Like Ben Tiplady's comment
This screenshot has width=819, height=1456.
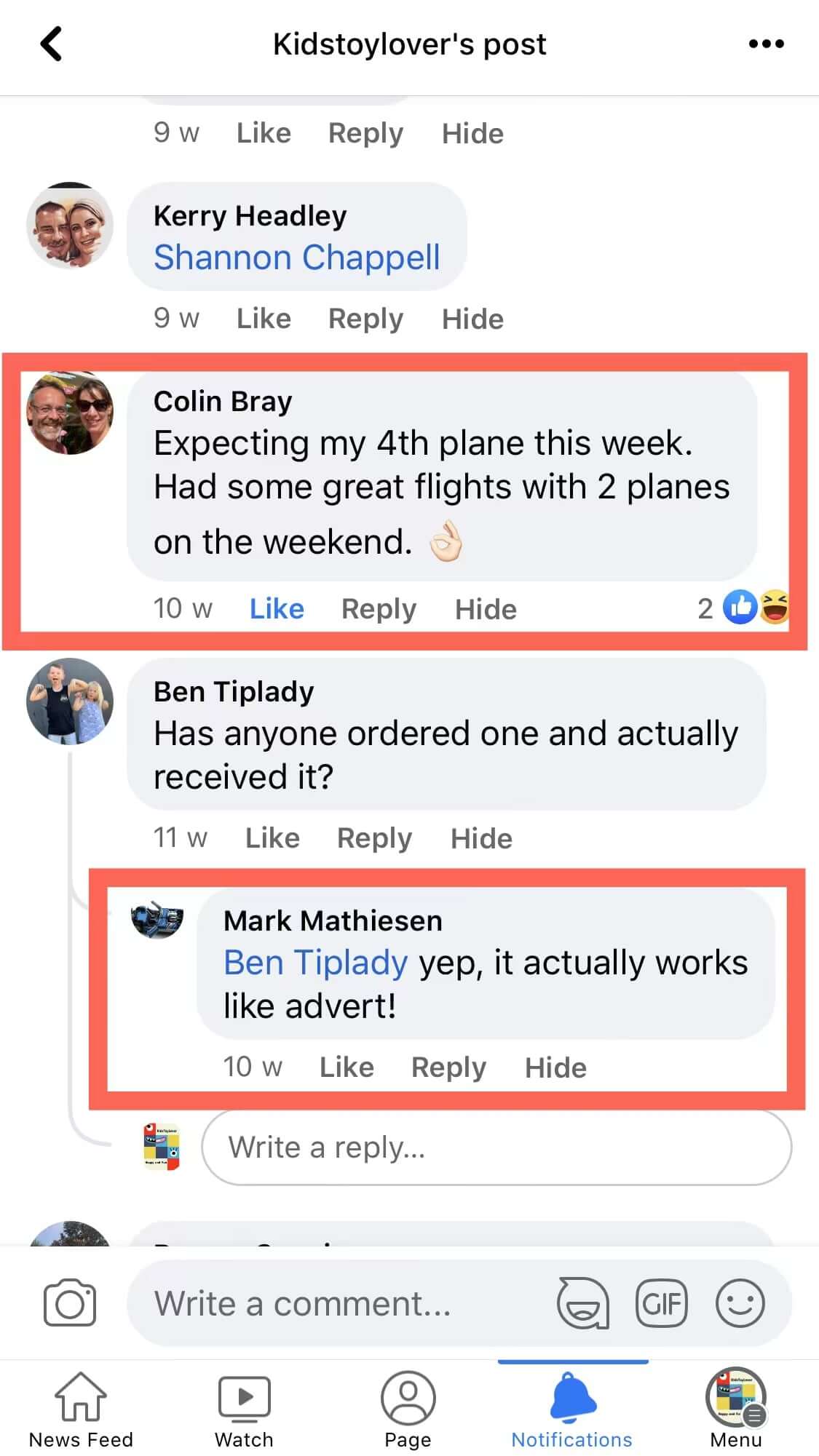click(x=272, y=838)
